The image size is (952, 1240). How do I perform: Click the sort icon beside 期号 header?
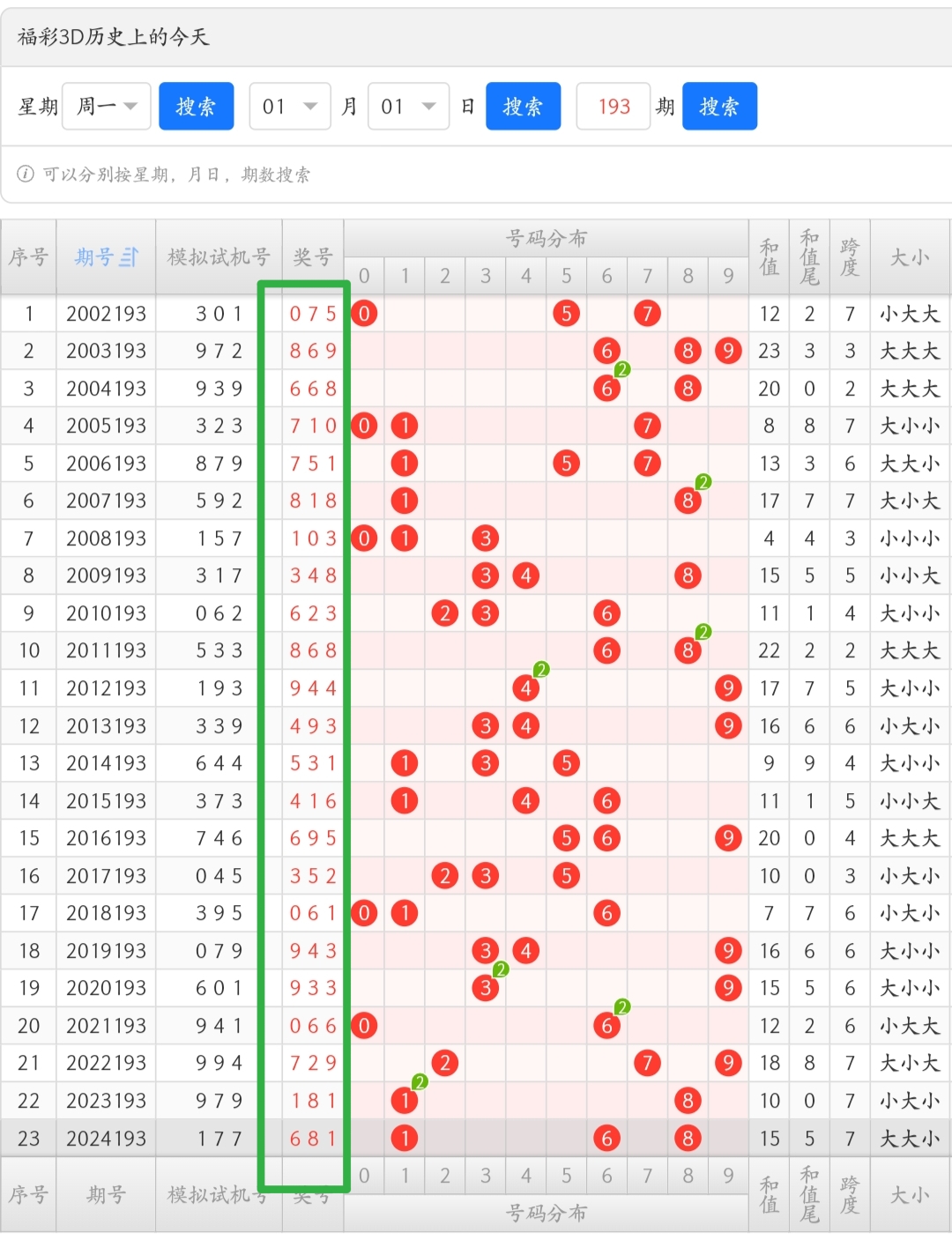pos(129,257)
